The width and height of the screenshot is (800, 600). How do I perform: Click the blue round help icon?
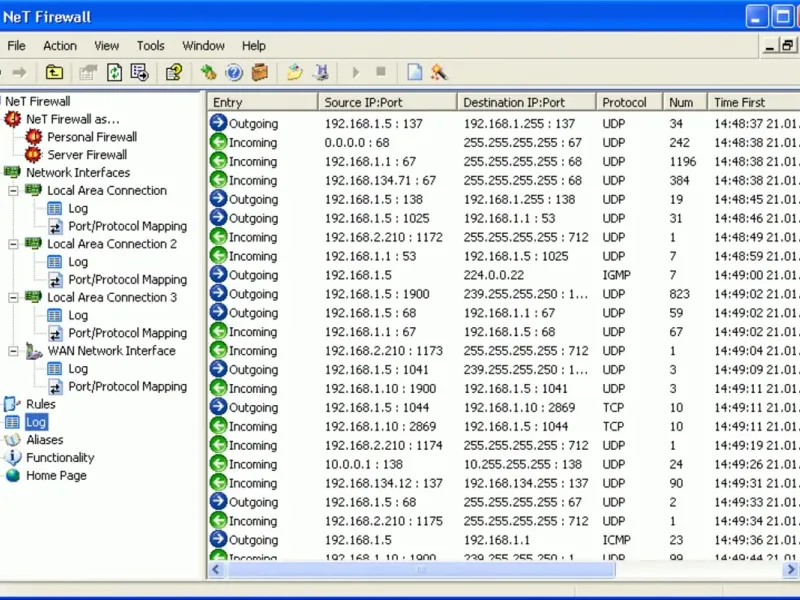(234, 72)
